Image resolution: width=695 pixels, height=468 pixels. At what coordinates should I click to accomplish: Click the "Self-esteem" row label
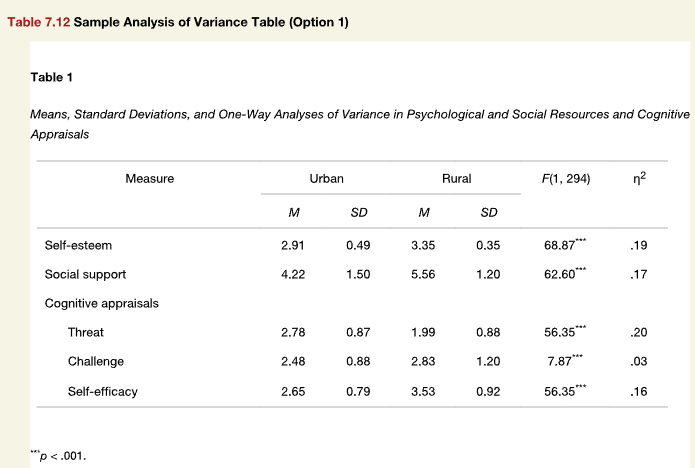77,245
